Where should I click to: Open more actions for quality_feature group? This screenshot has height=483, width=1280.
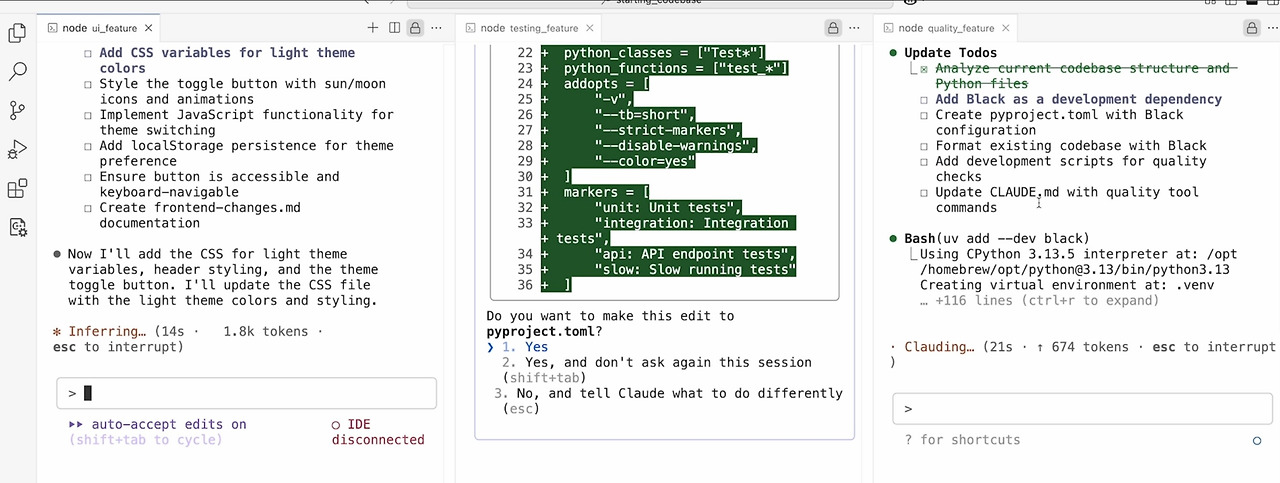[1273, 28]
